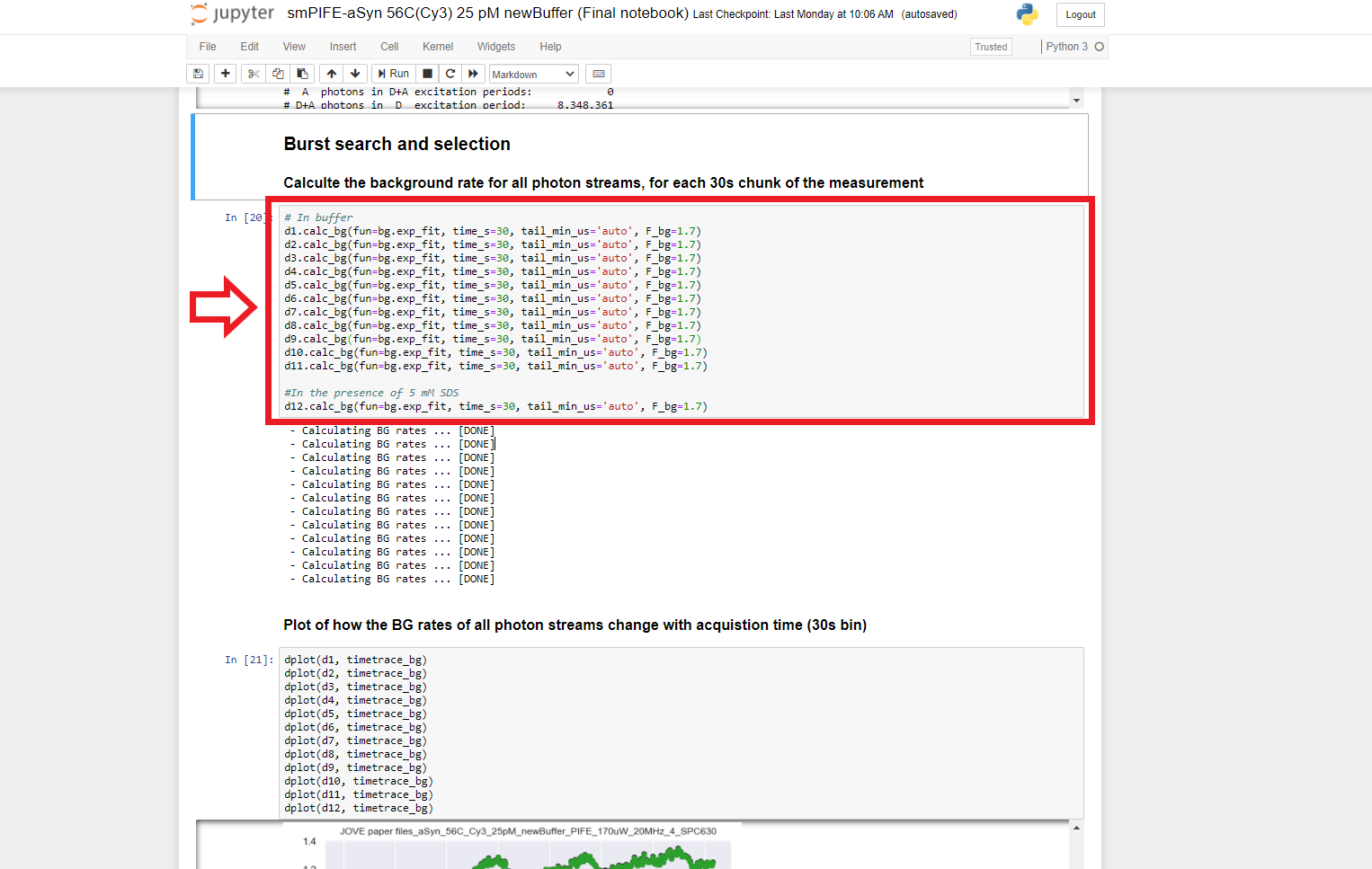Place cursor in the dplot(d1, timetrace_bg) line
This screenshot has height=869, width=1372.
point(355,660)
